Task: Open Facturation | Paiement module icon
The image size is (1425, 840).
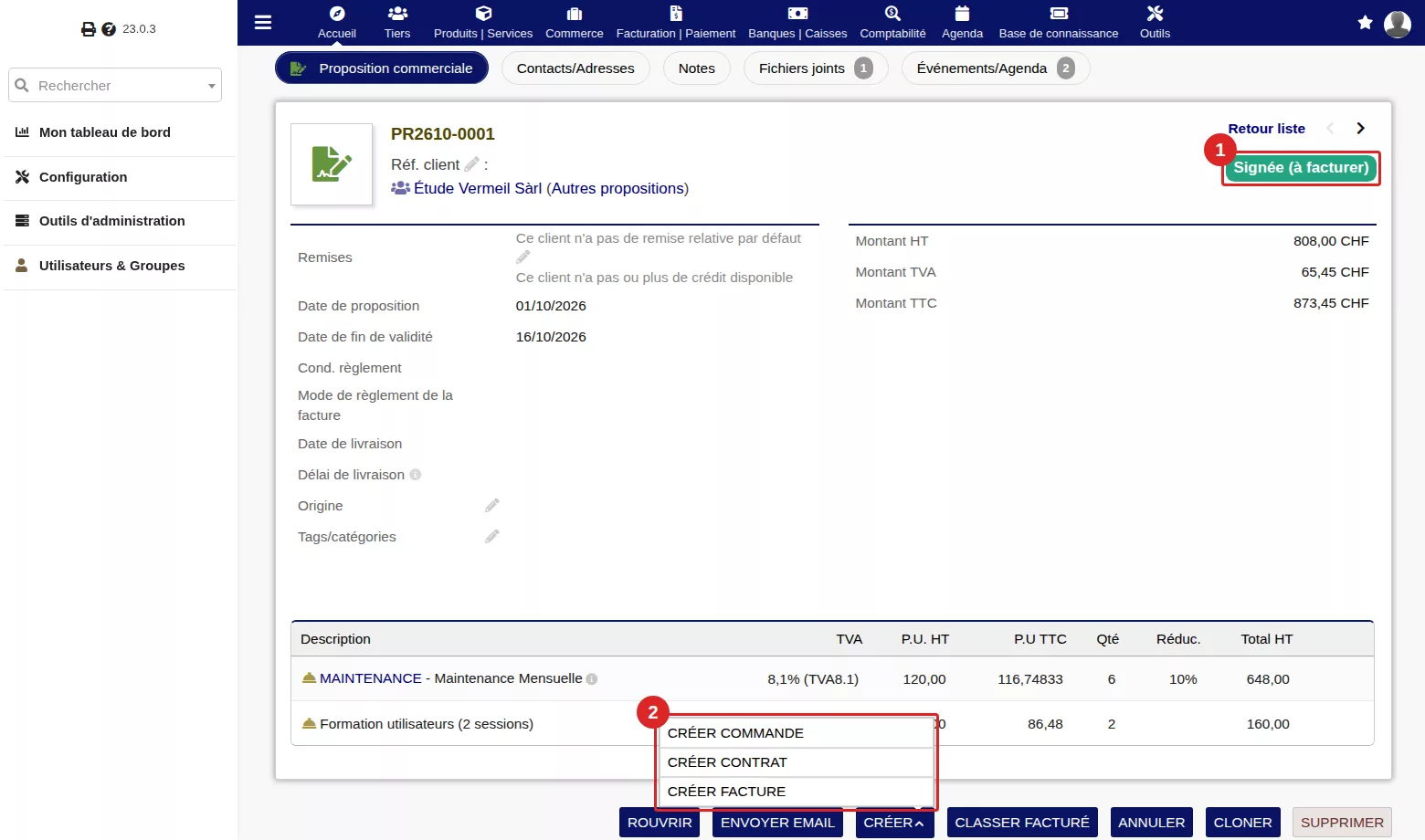Action: click(676, 14)
